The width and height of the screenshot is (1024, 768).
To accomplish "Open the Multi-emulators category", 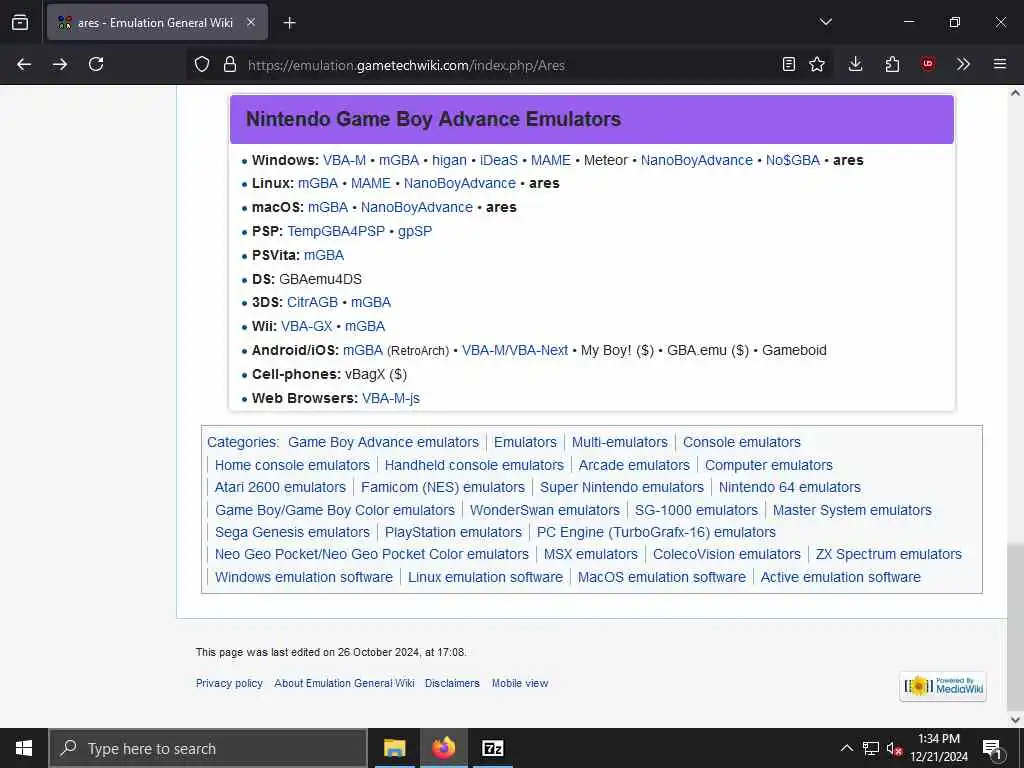I will tap(620, 442).
